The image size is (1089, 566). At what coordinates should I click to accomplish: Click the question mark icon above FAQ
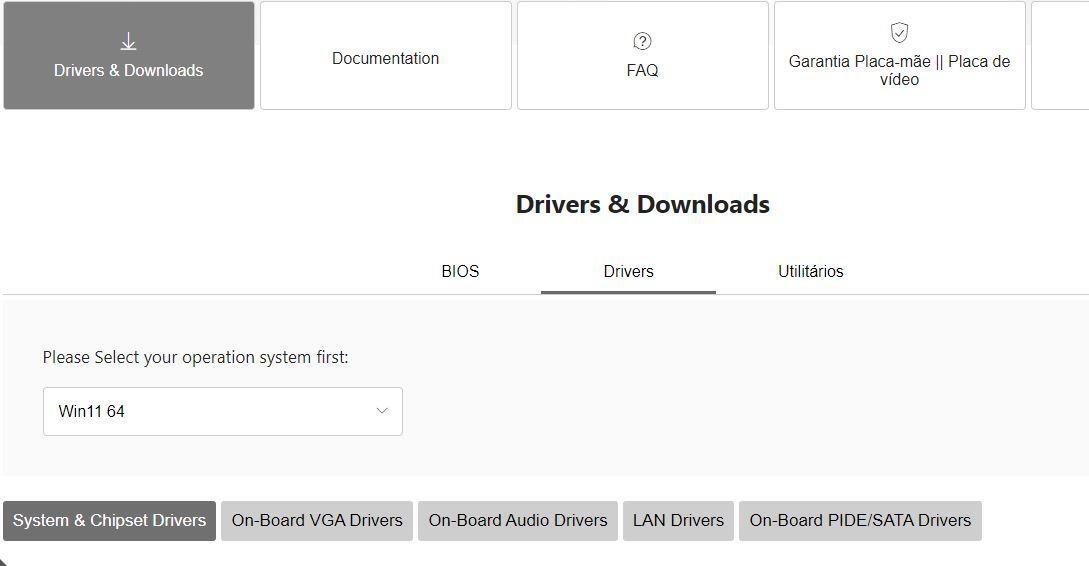[642, 42]
